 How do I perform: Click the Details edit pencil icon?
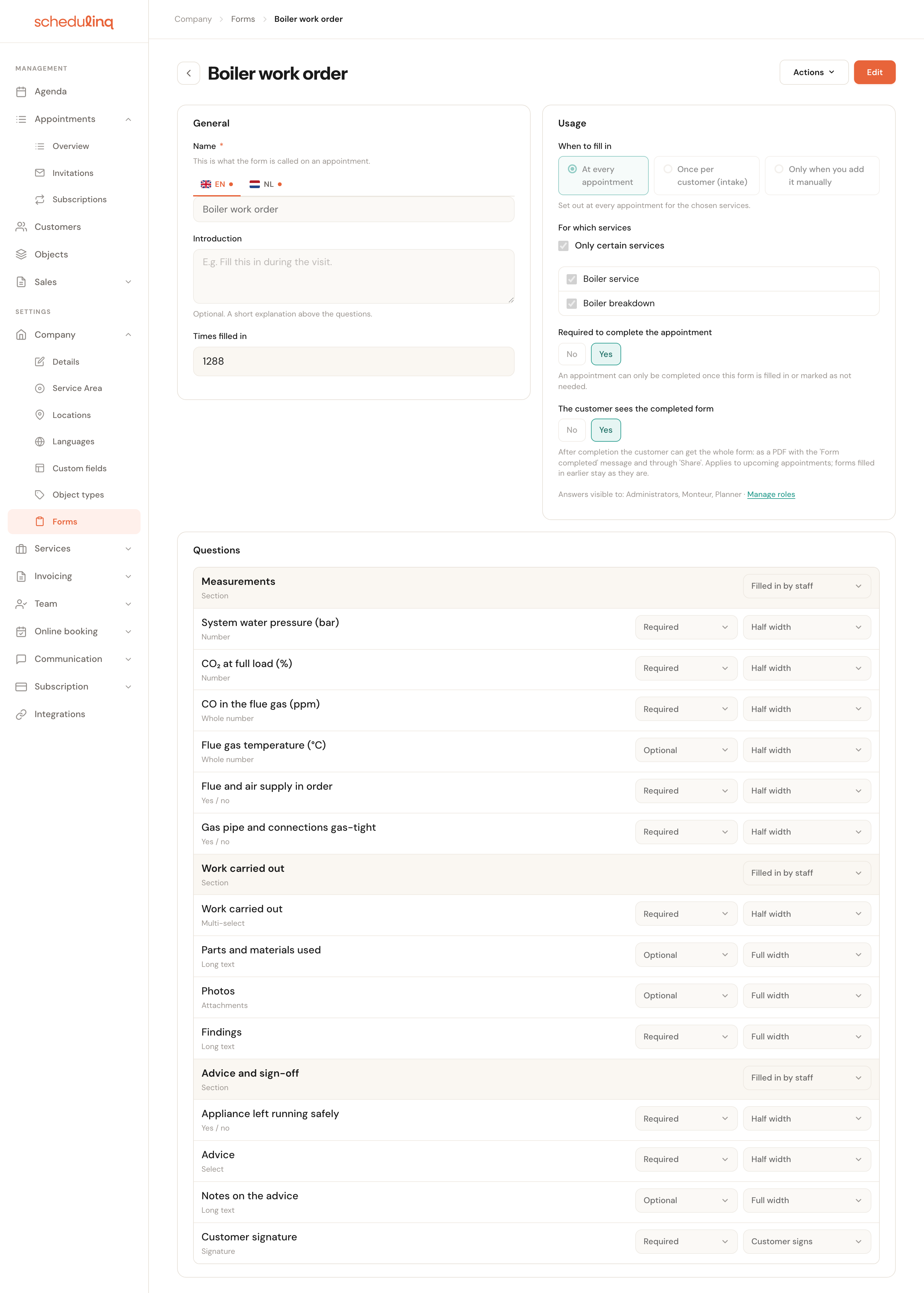pyautogui.click(x=40, y=362)
